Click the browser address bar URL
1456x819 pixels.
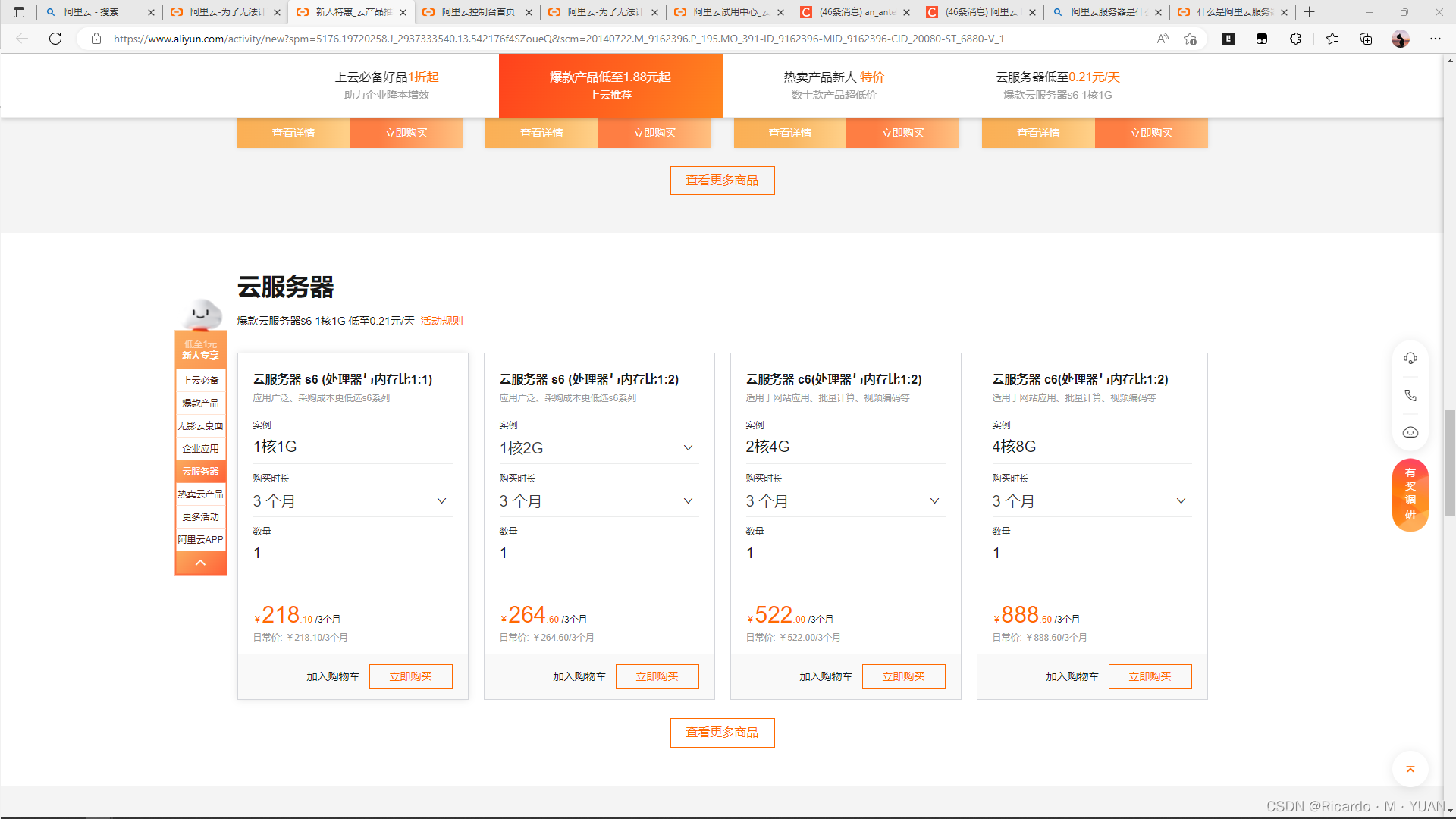tap(559, 39)
